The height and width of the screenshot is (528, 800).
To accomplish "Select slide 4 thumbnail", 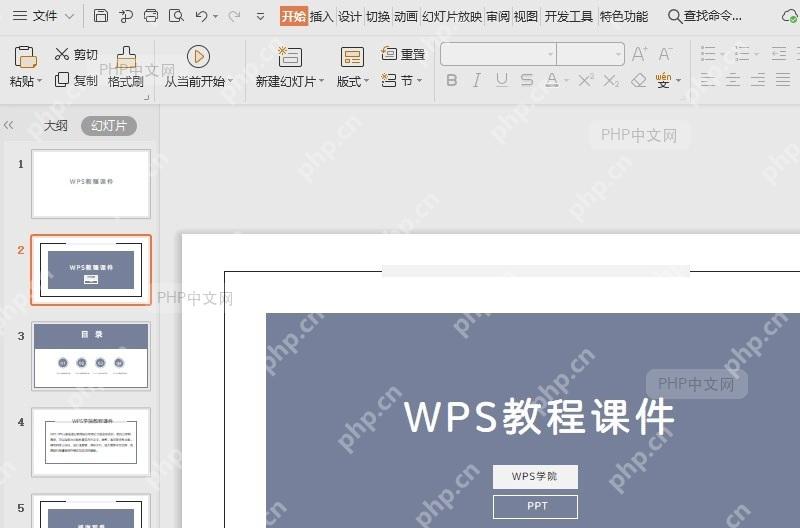I will click(x=91, y=442).
